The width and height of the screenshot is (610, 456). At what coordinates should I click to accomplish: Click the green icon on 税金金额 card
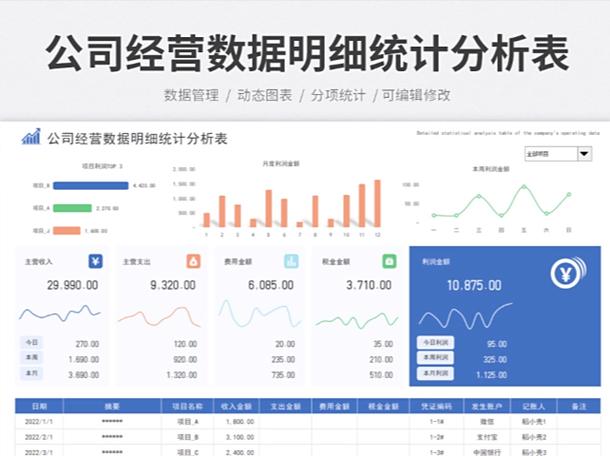pyautogui.click(x=389, y=261)
